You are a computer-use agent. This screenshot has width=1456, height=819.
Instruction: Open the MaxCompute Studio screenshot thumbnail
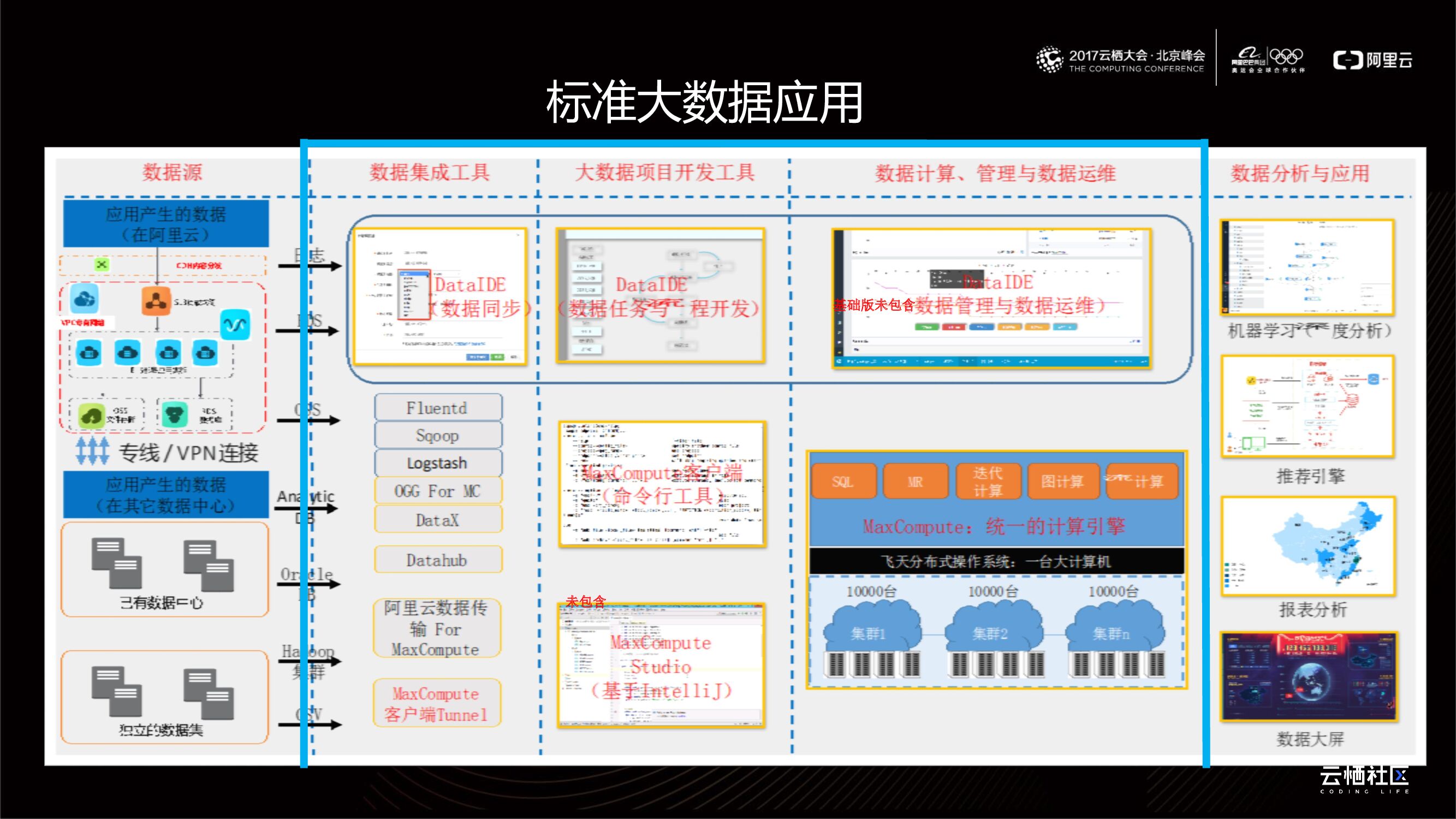[661, 665]
